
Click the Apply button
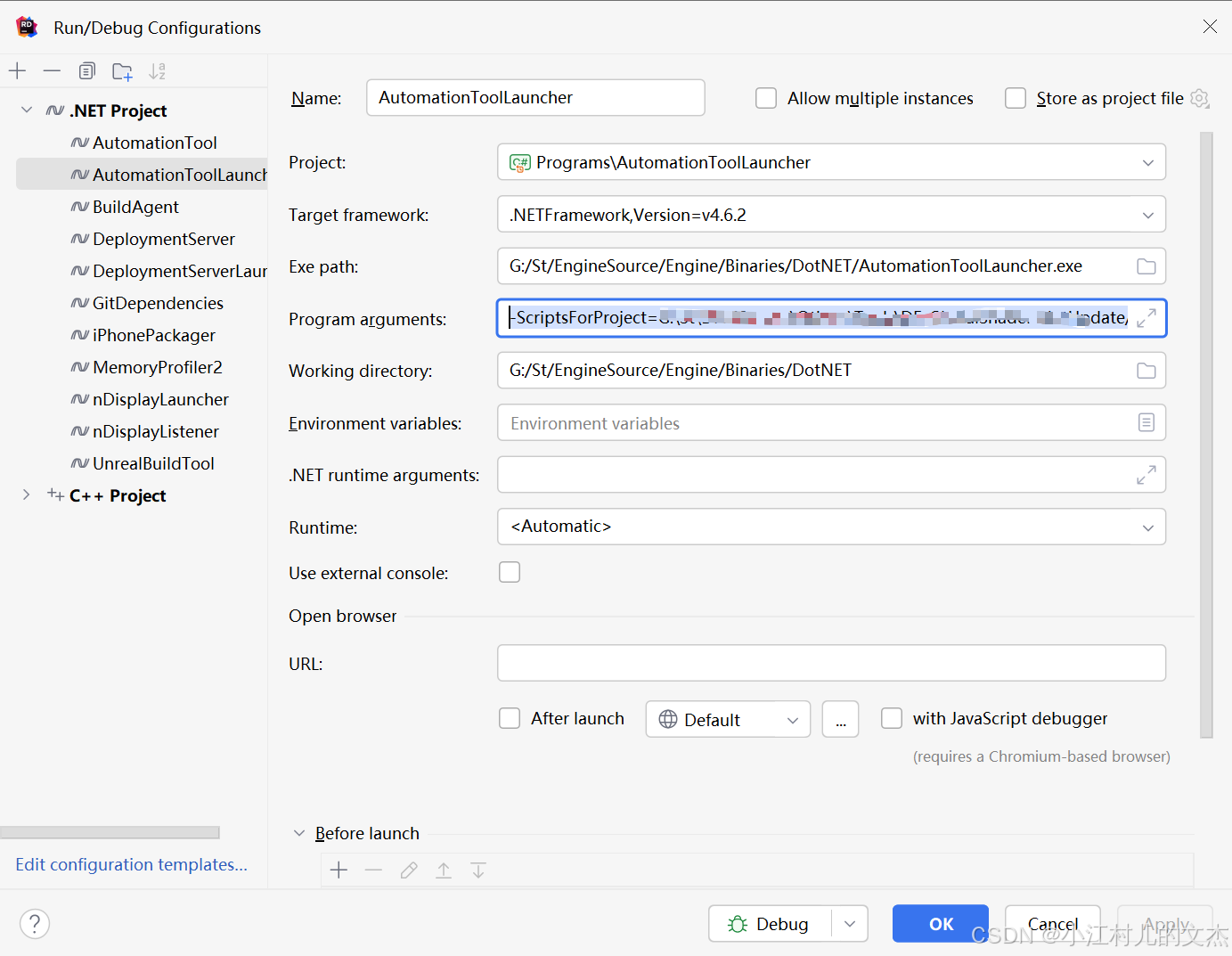pyautogui.click(x=1165, y=924)
